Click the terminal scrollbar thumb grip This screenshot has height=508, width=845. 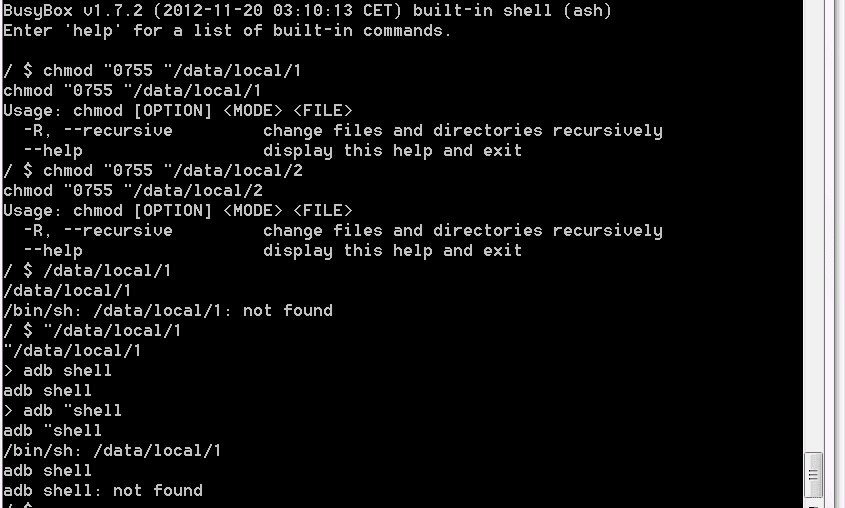[813, 475]
